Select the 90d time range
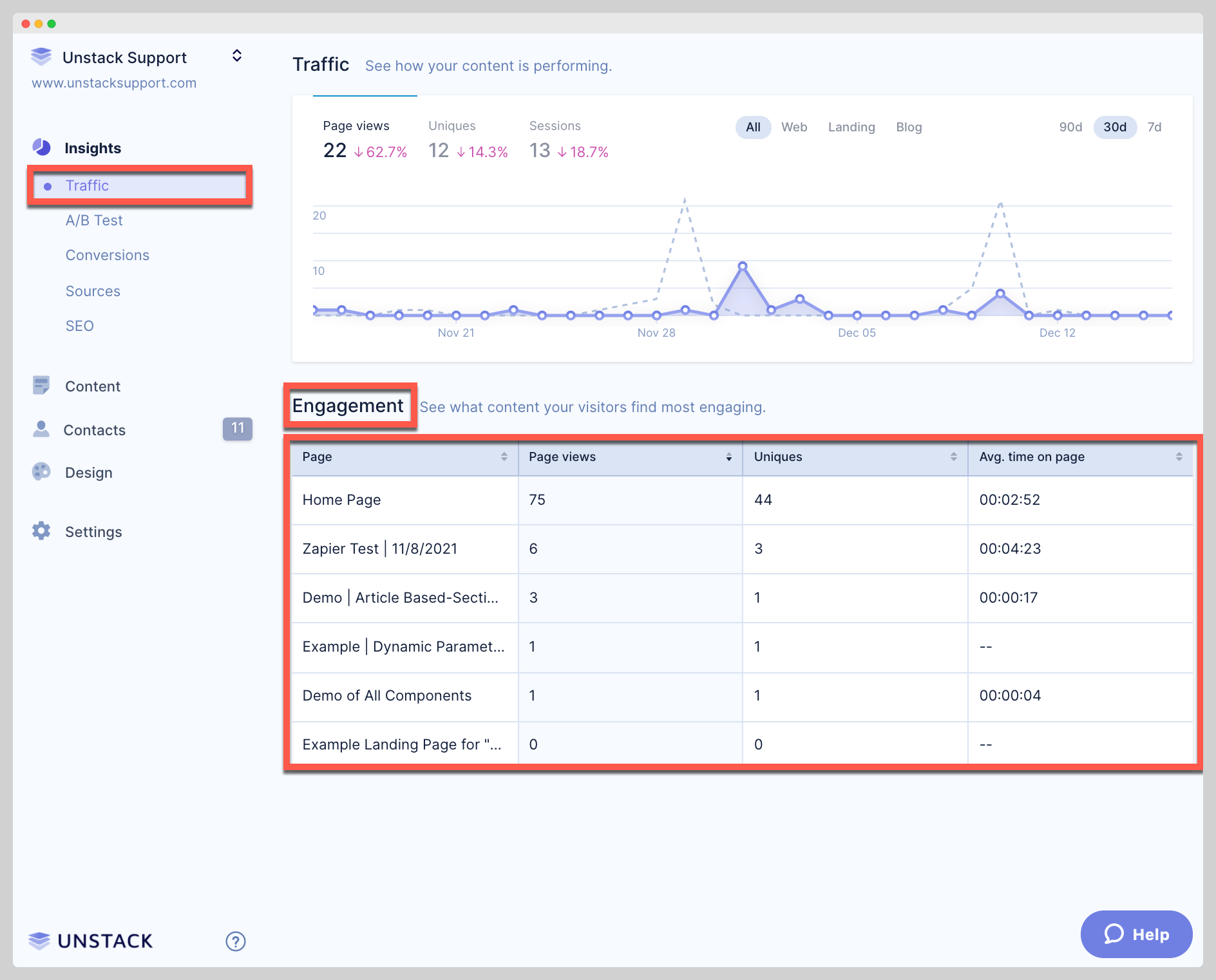 pyautogui.click(x=1070, y=127)
